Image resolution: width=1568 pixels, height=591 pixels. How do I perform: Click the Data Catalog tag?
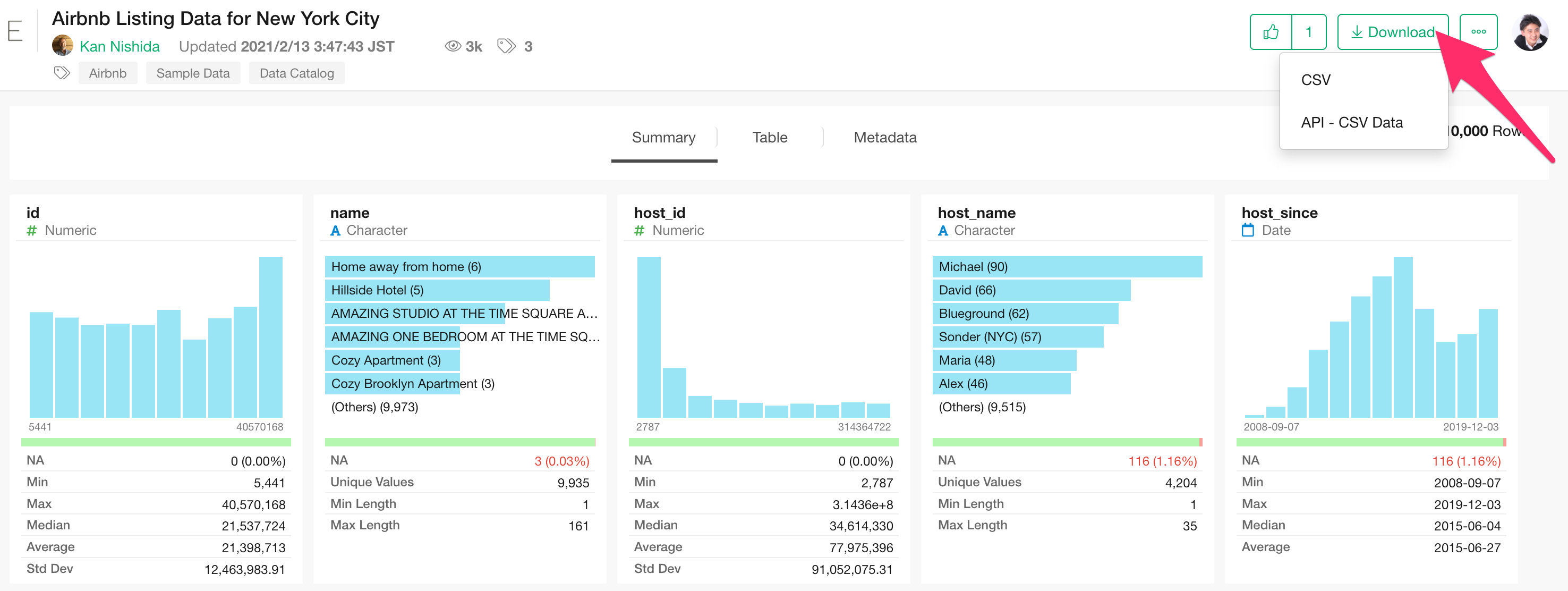(x=296, y=73)
